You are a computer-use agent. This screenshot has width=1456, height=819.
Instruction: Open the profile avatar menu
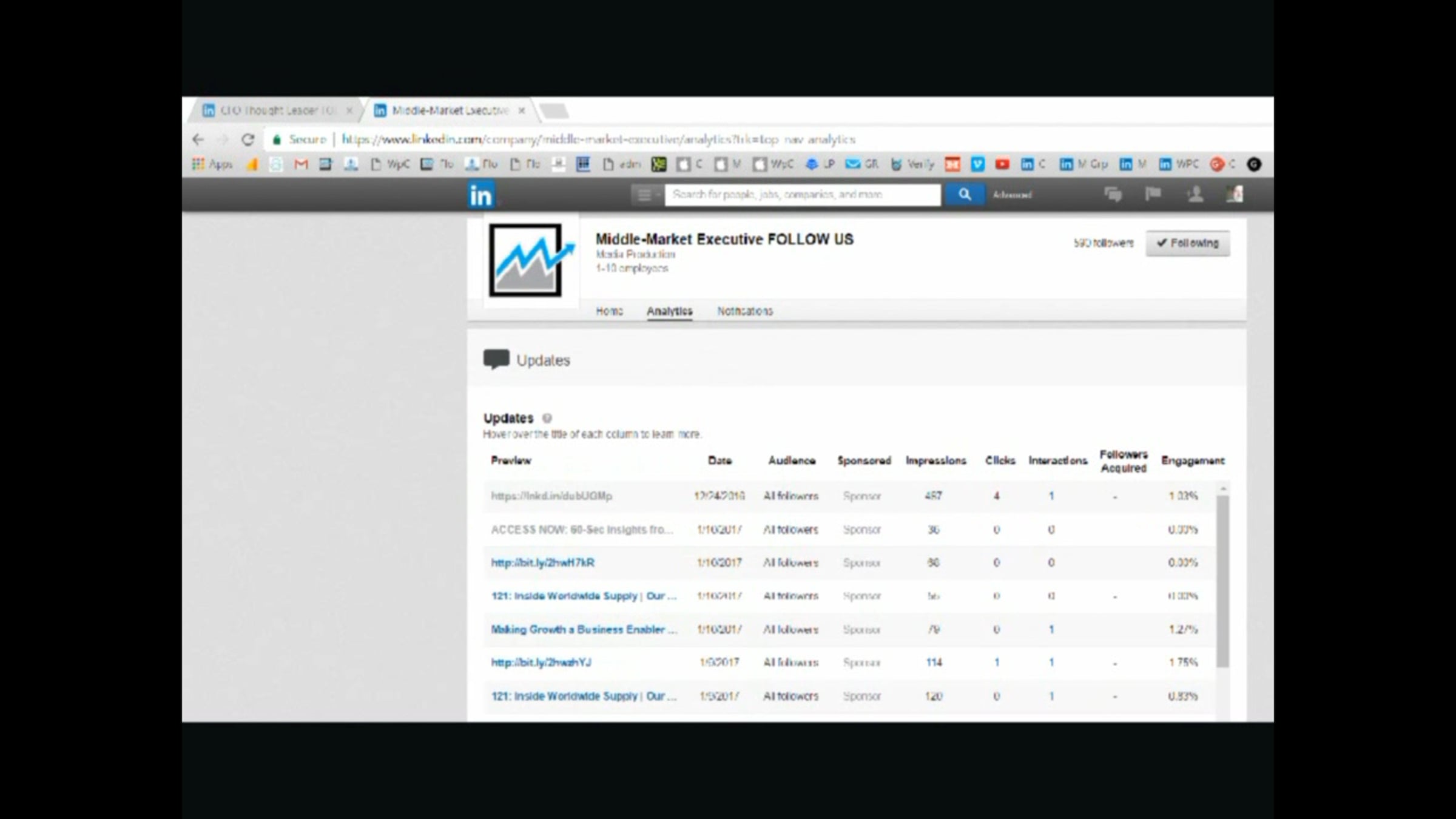pyautogui.click(x=1235, y=195)
